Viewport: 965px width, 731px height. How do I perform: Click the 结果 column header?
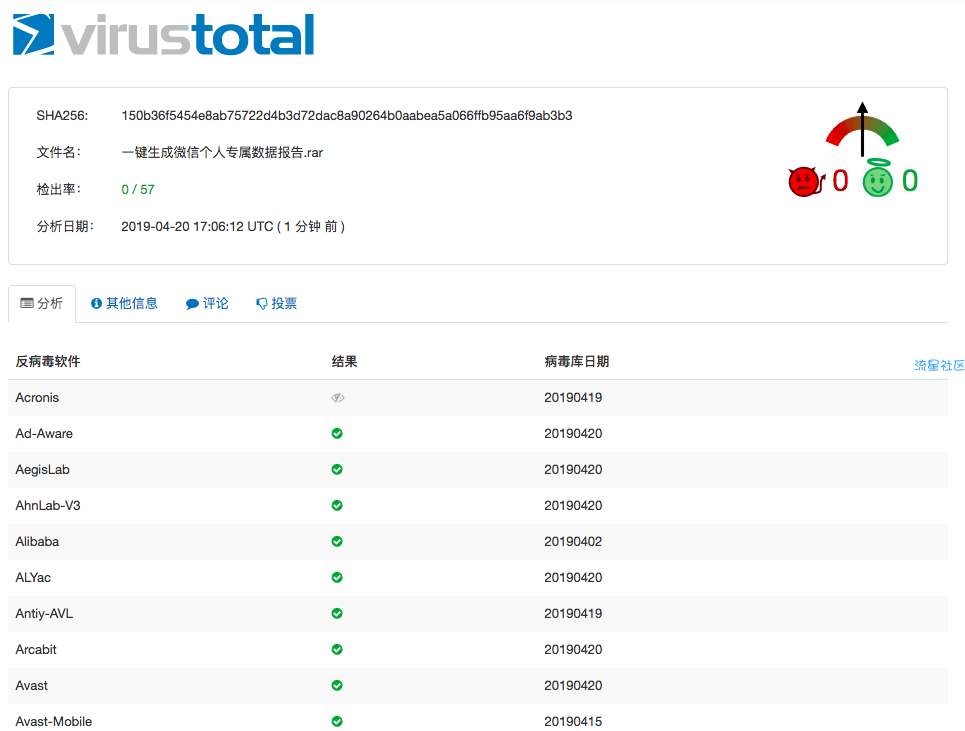tap(345, 362)
